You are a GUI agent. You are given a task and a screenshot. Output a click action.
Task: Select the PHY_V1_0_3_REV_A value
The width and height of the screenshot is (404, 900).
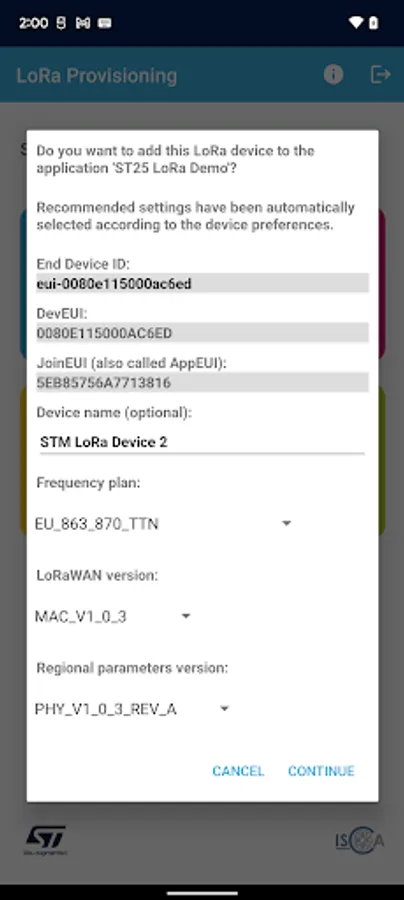pos(106,710)
